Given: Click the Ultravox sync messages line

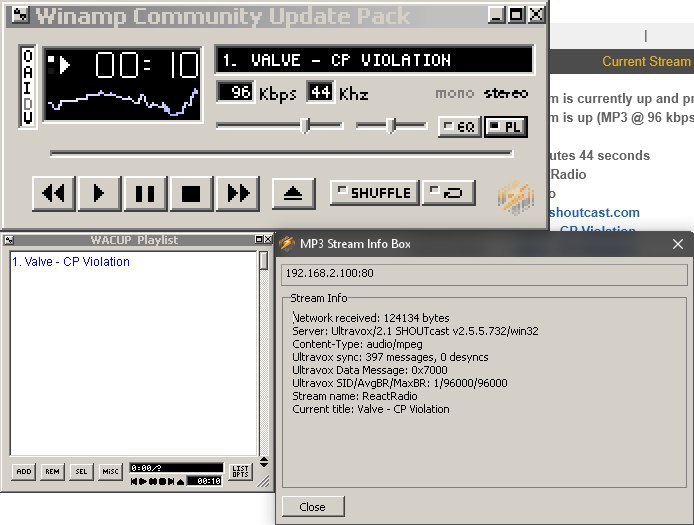Looking at the screenshot, I should click(x=390, y=357).
